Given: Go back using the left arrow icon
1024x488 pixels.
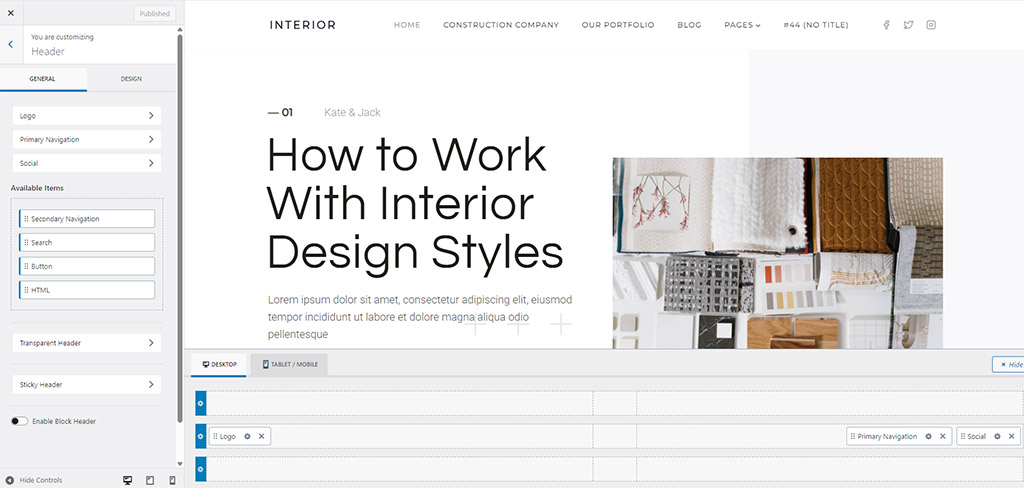Looking at the screenshot, I should coord(10,44).
